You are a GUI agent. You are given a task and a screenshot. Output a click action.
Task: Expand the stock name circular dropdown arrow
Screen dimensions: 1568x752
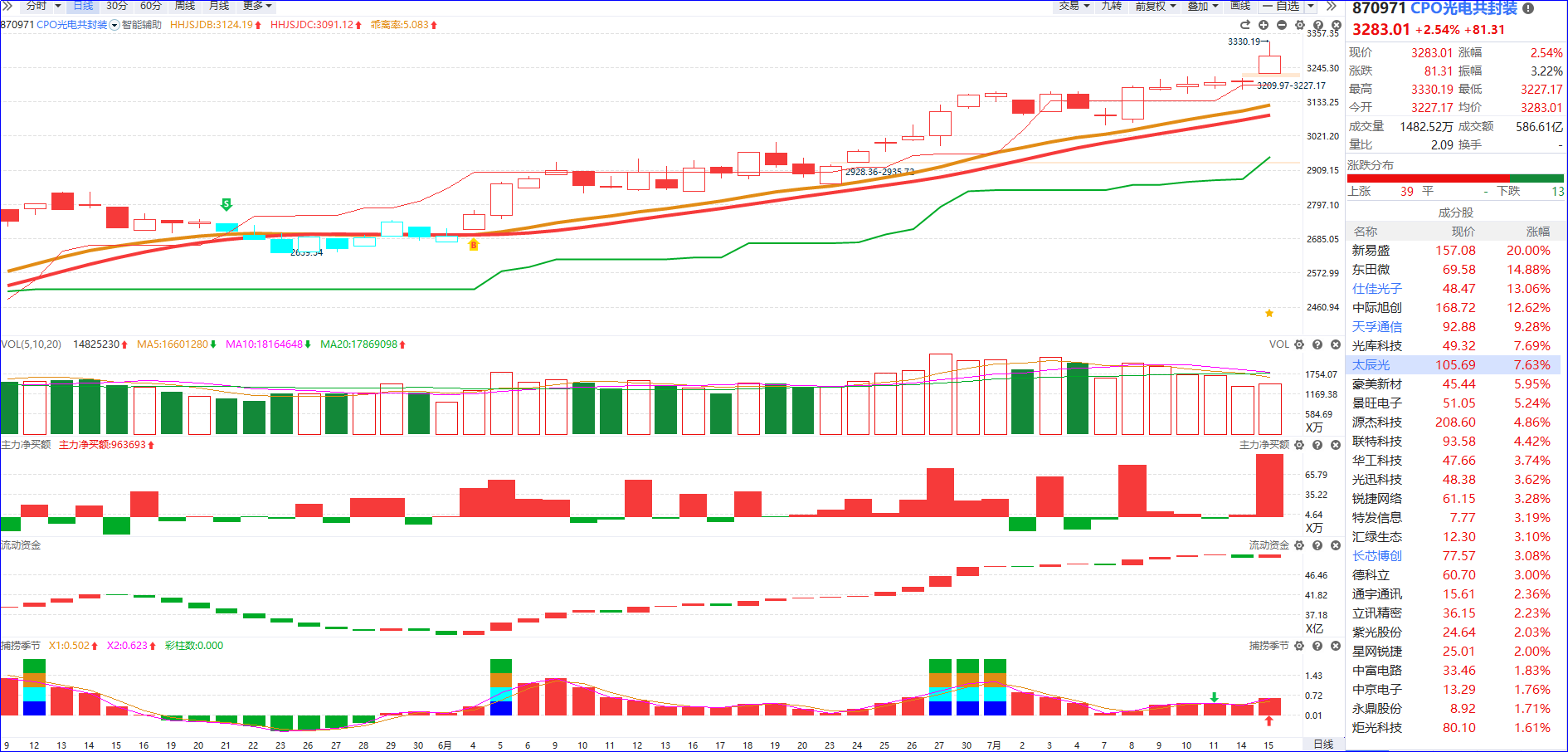pos(114,25)
